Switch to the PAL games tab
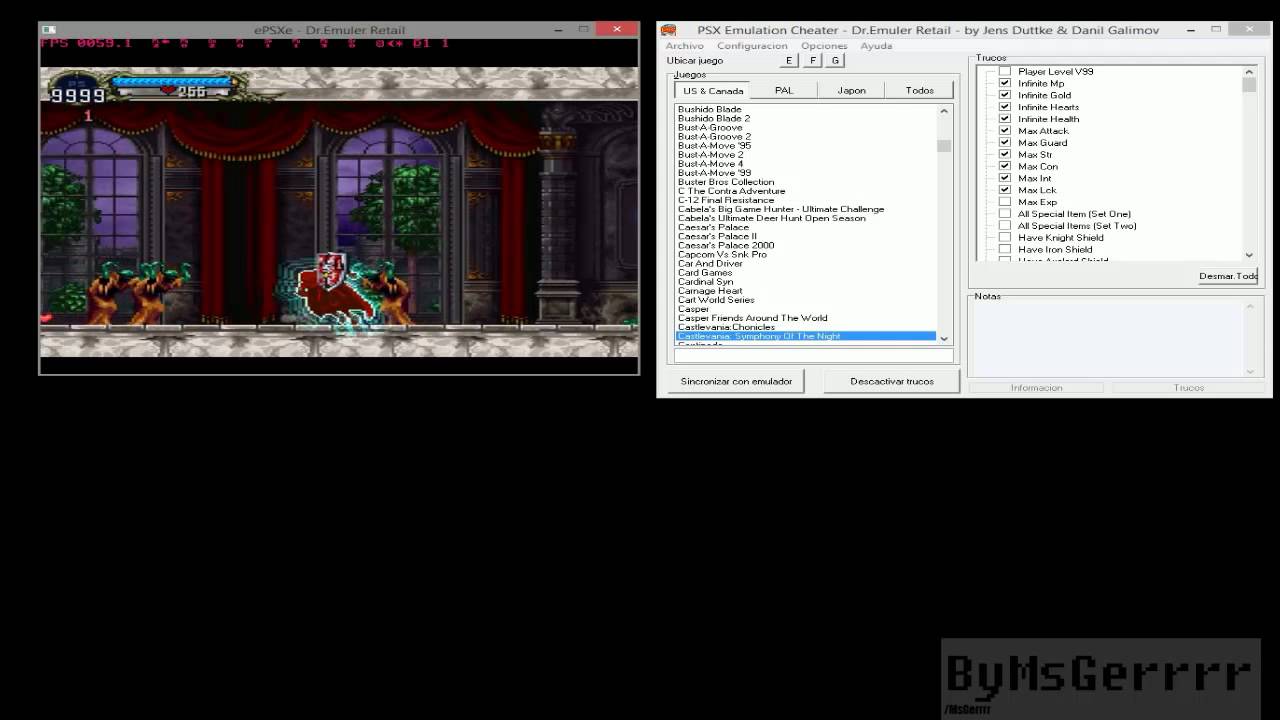The image size is (1280, 720). [784, 90]
